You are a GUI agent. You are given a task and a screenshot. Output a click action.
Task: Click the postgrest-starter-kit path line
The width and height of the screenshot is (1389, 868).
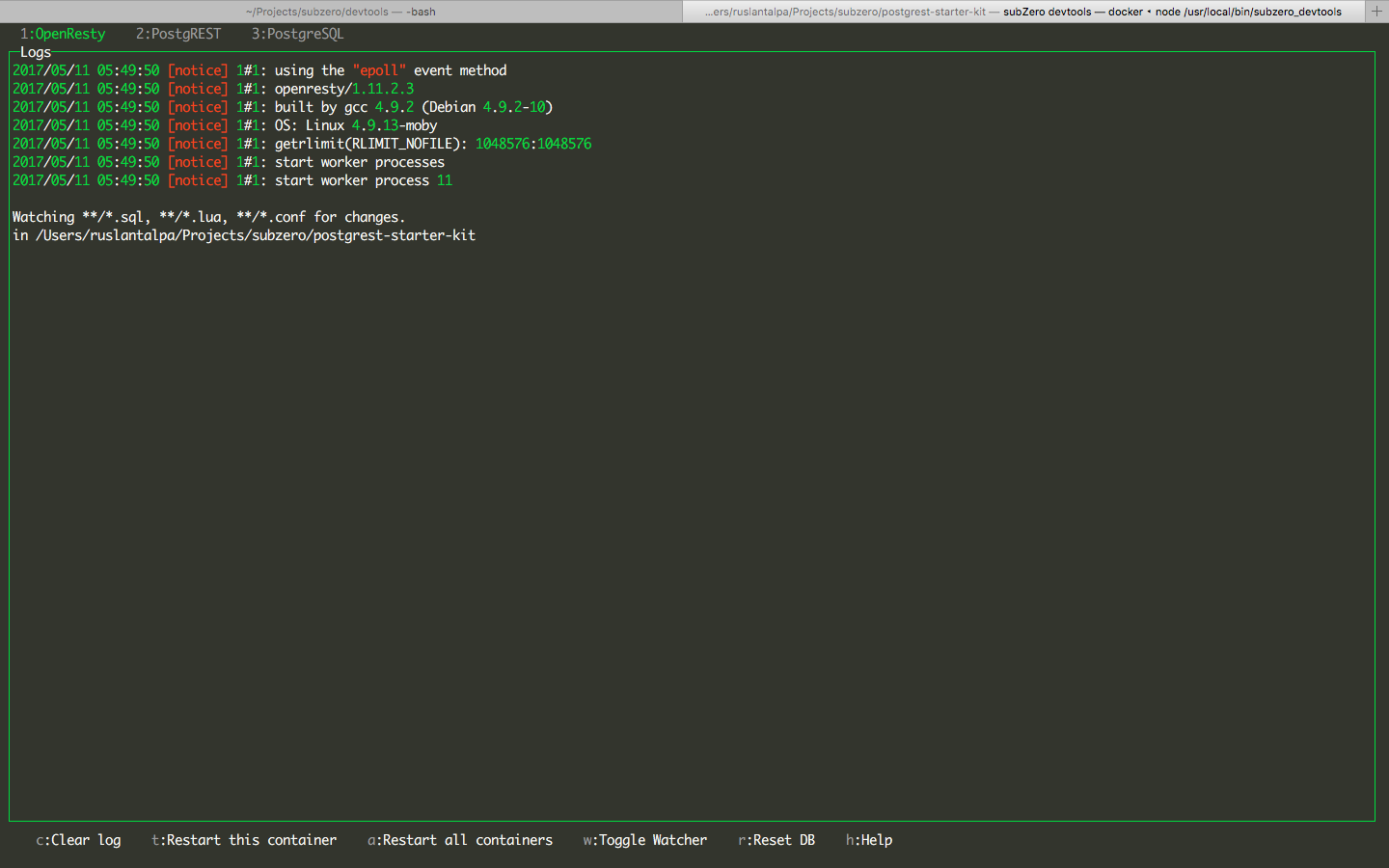[x=244, y=235]
